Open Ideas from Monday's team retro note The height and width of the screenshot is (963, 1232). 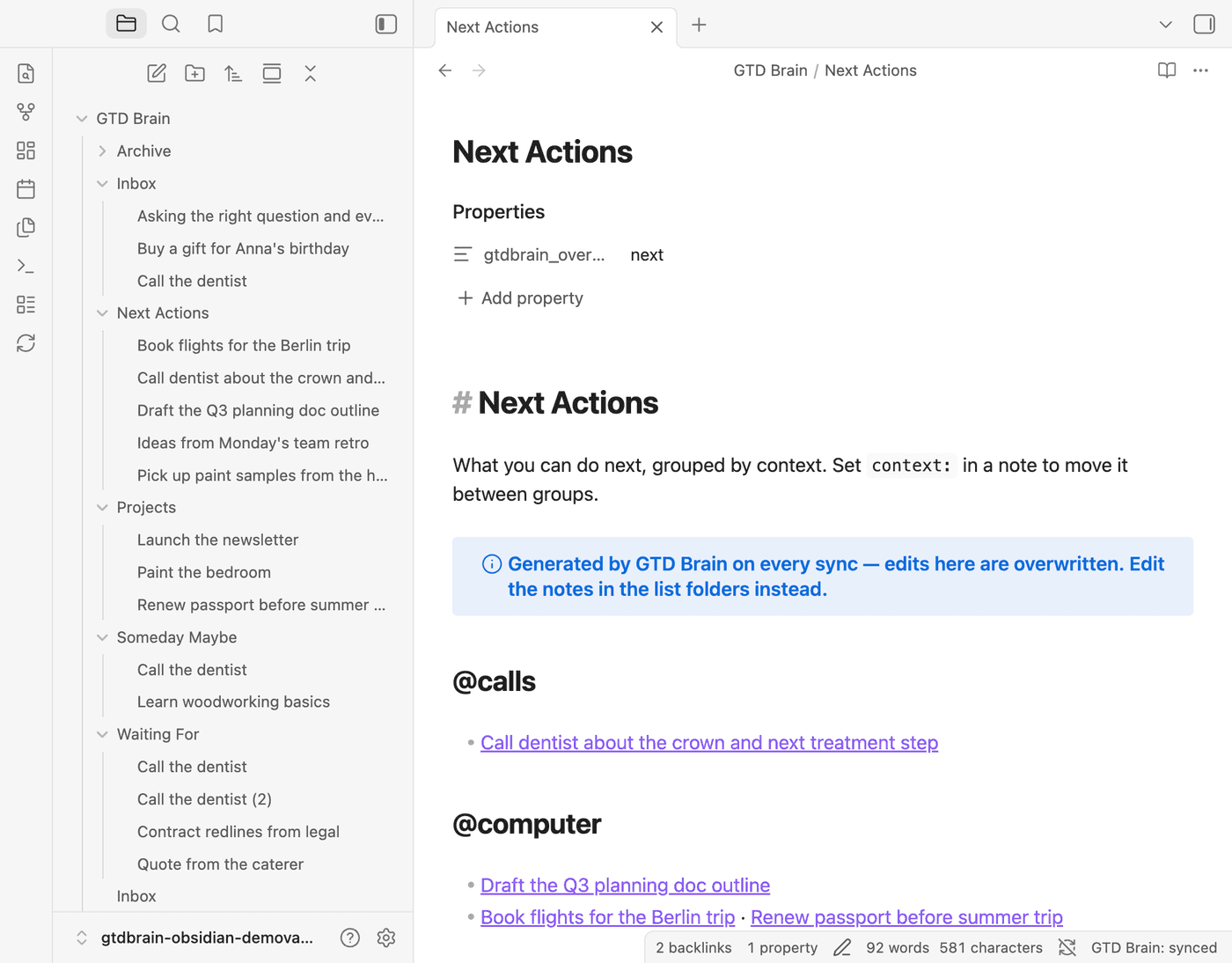tap(253, 443)
